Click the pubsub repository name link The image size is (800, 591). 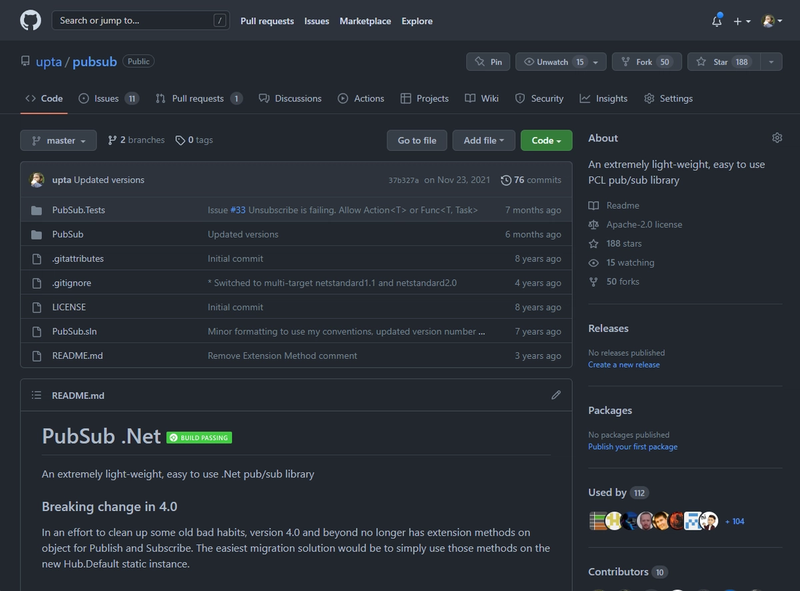(94, 62)
